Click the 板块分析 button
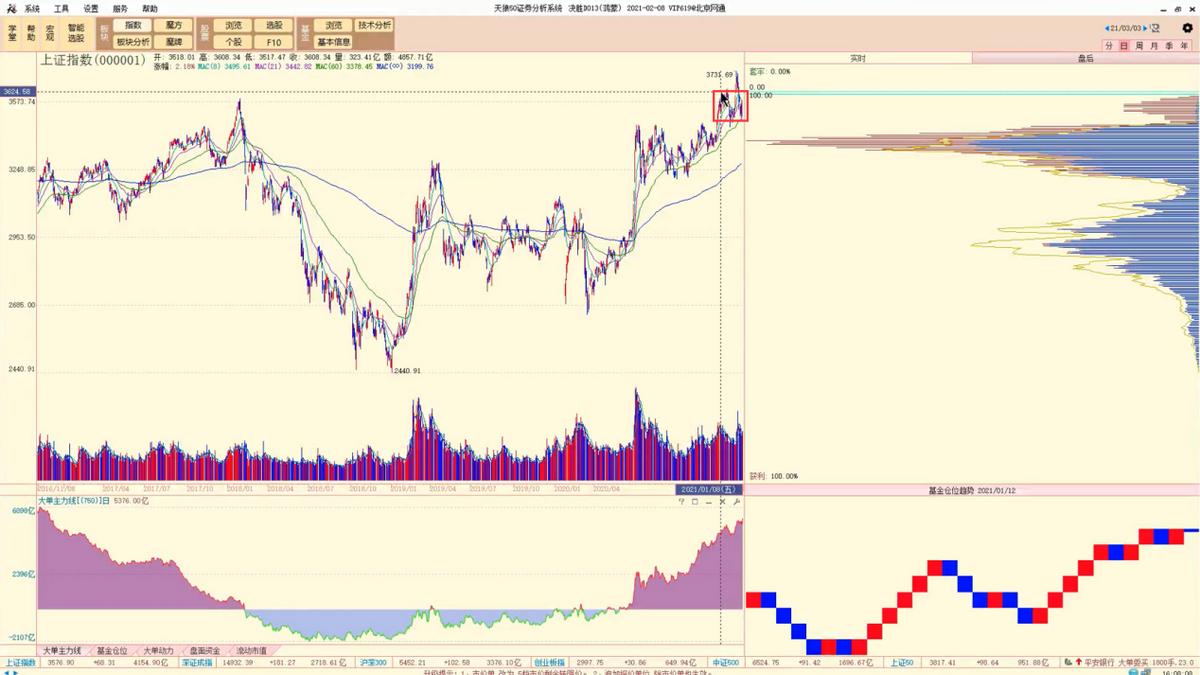This screenshot has width=1200, height=675. [x=132, y=42]
